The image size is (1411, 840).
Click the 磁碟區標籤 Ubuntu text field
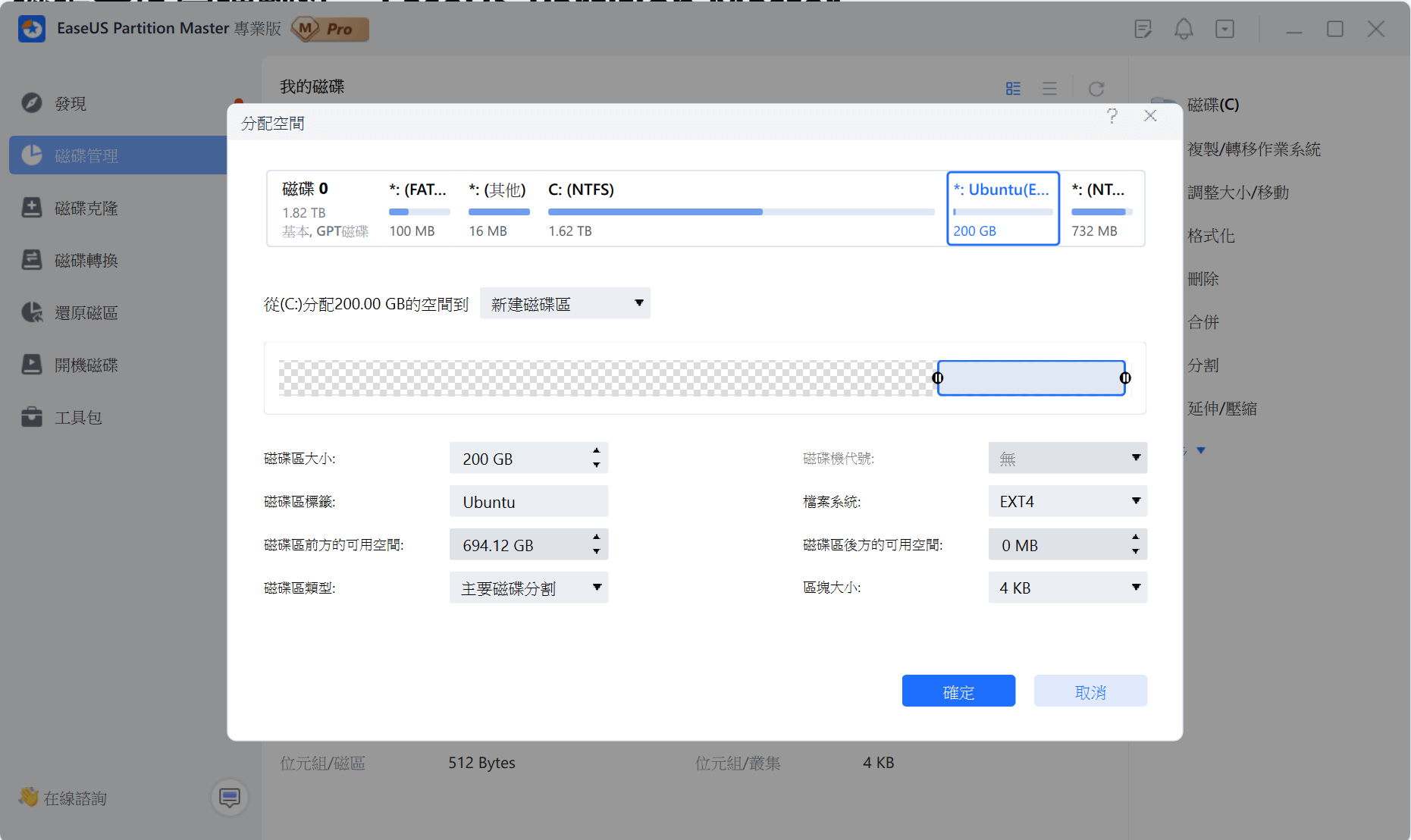(528, 502)
